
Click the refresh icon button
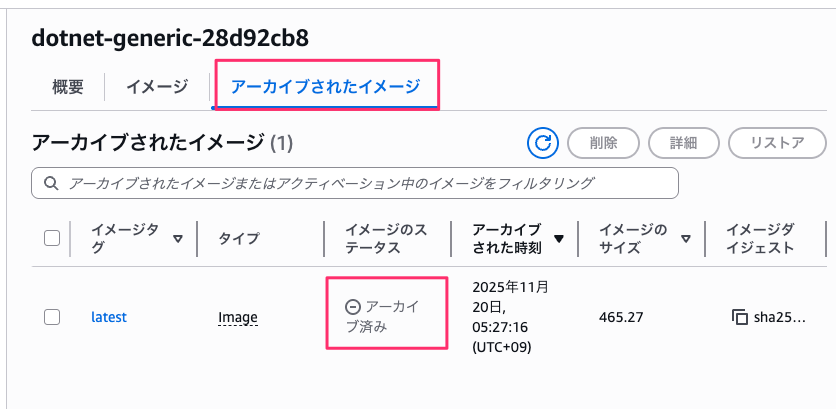coord(543,143)
